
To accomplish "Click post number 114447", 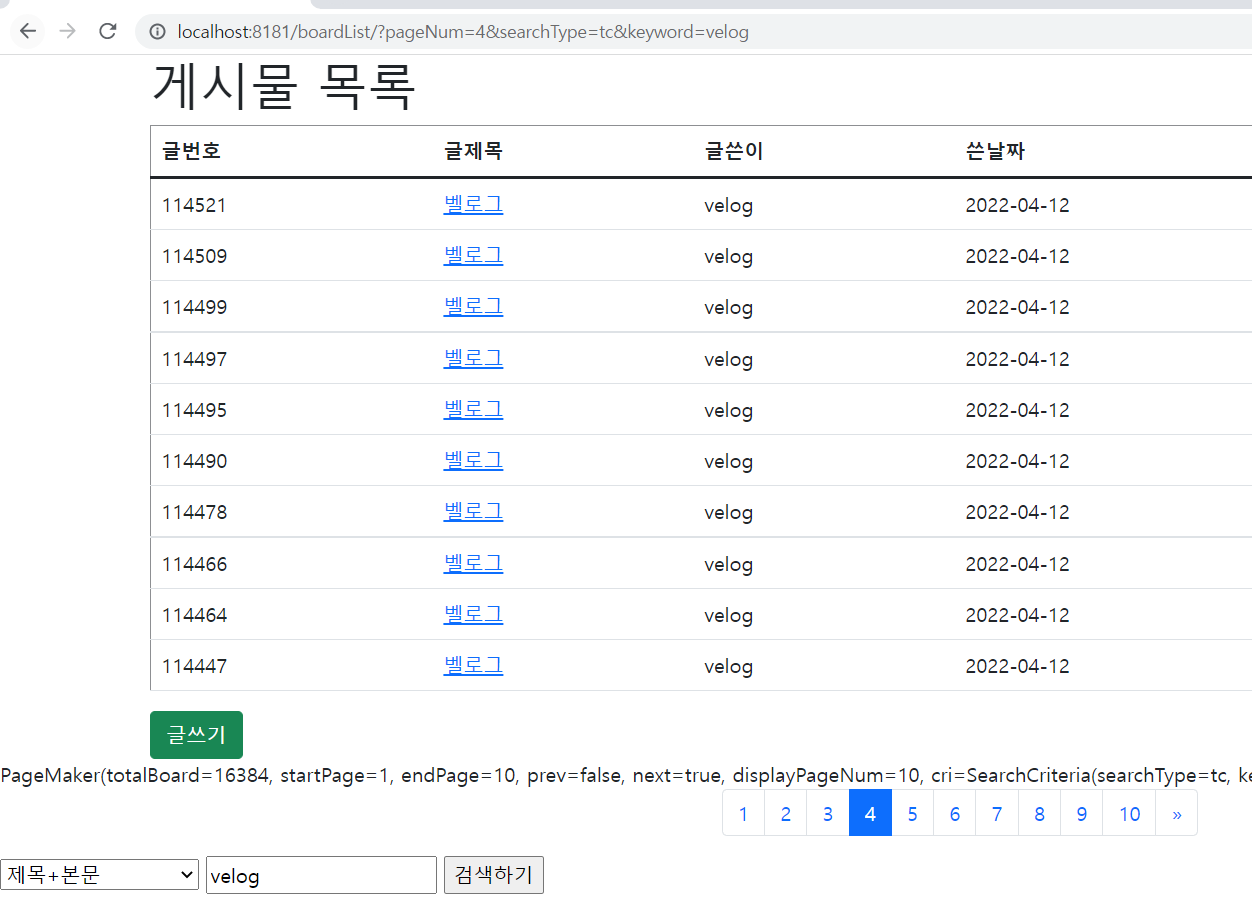I will click(194, 666).
